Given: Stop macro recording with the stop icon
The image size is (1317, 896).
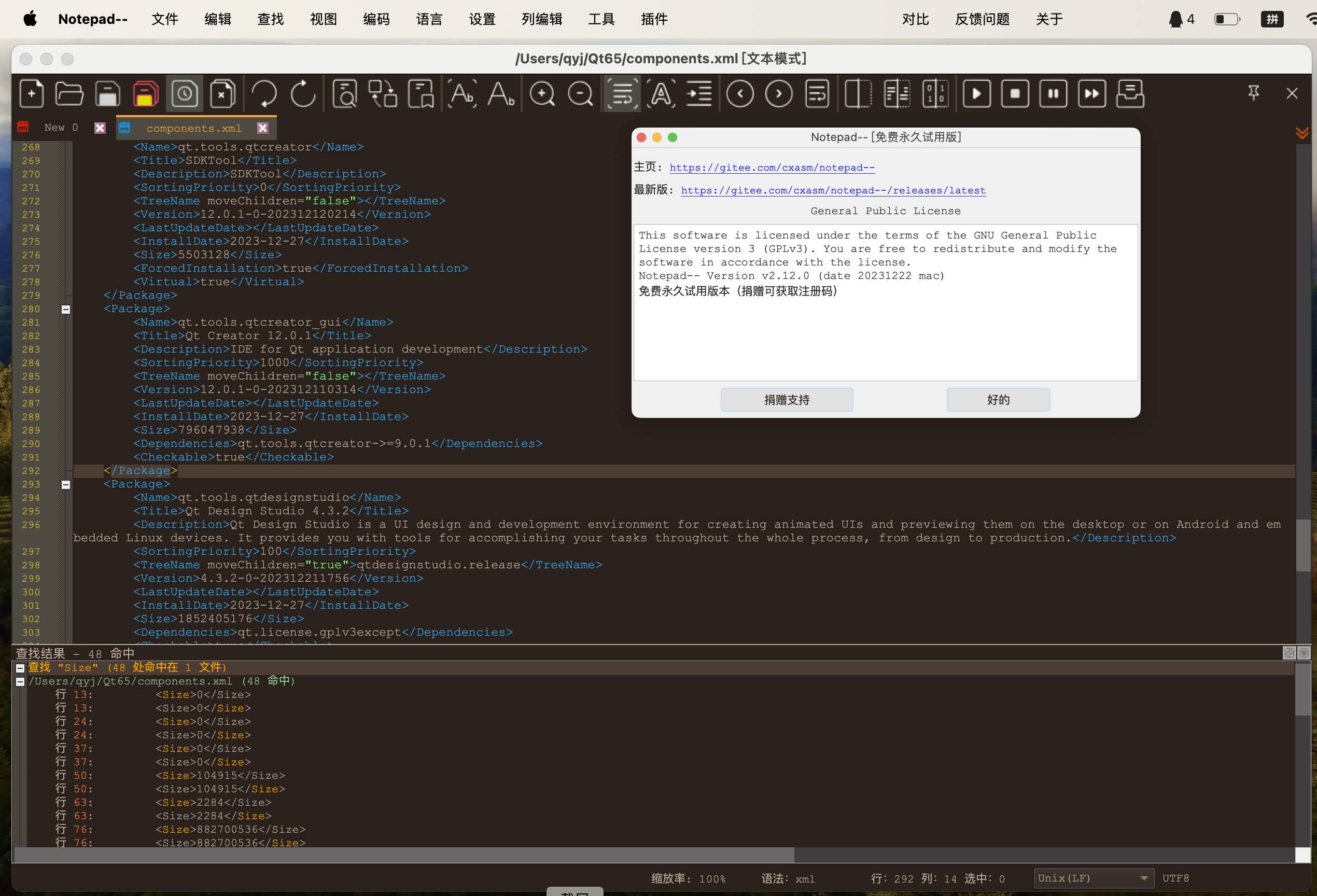Looking at the screenshot, I should pyautogui.click(x=1014, y=93).
